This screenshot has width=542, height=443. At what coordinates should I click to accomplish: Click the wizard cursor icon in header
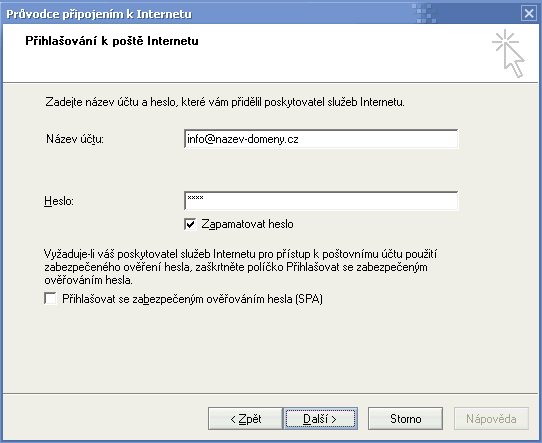click(x=508, y=53)
